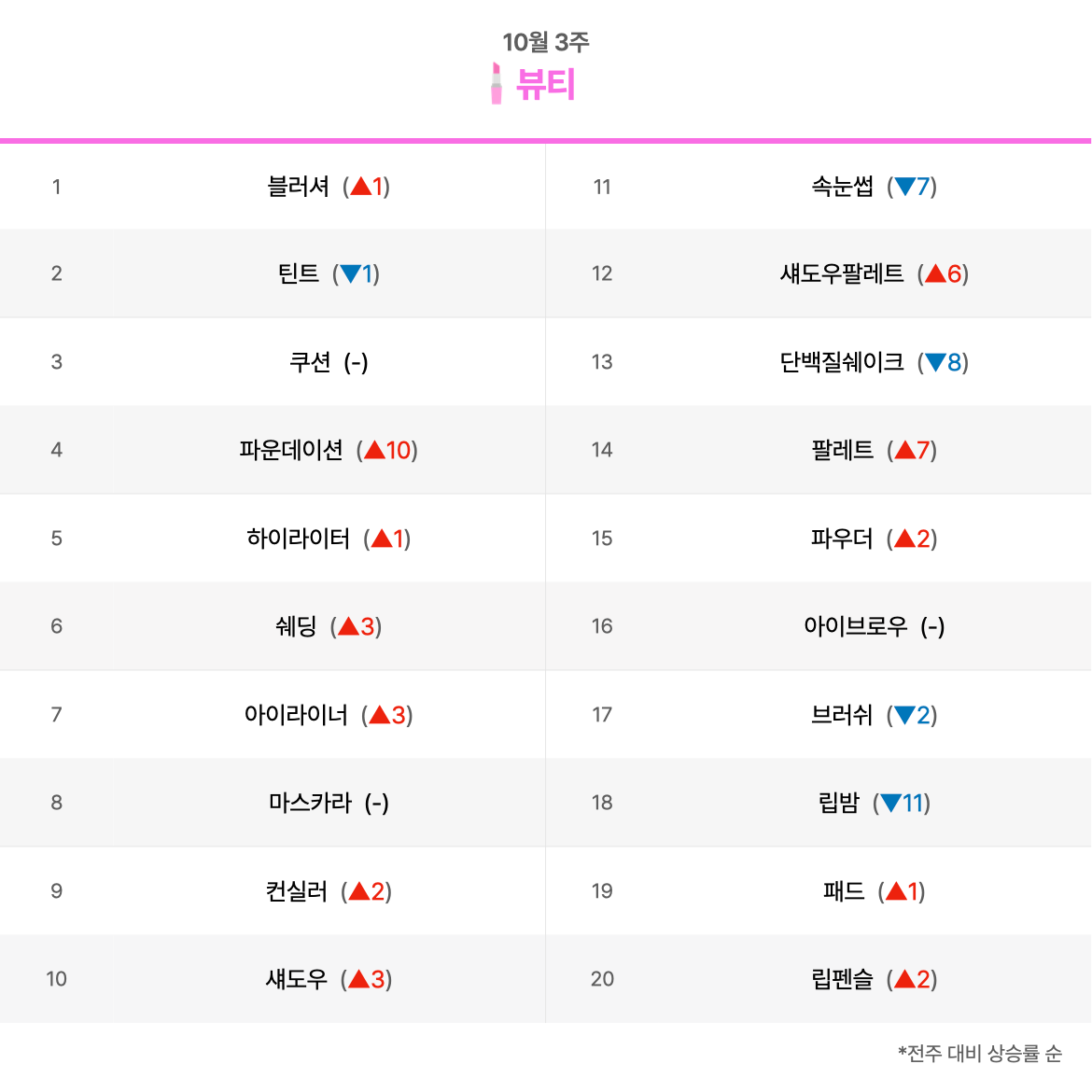Screen dimensions: 1092x1092
Task: Click the red up arrow next to 블러셔
Action: [x=360, y=186]
